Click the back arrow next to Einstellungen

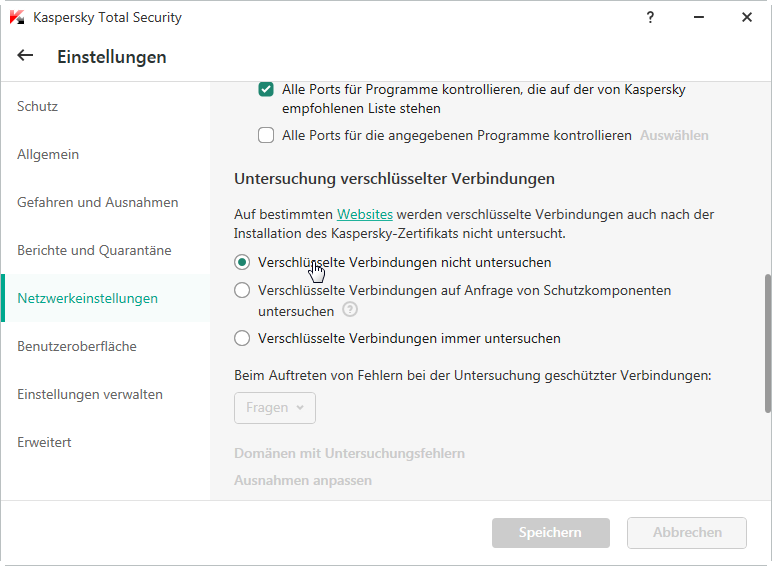click(x=25, y=56)
